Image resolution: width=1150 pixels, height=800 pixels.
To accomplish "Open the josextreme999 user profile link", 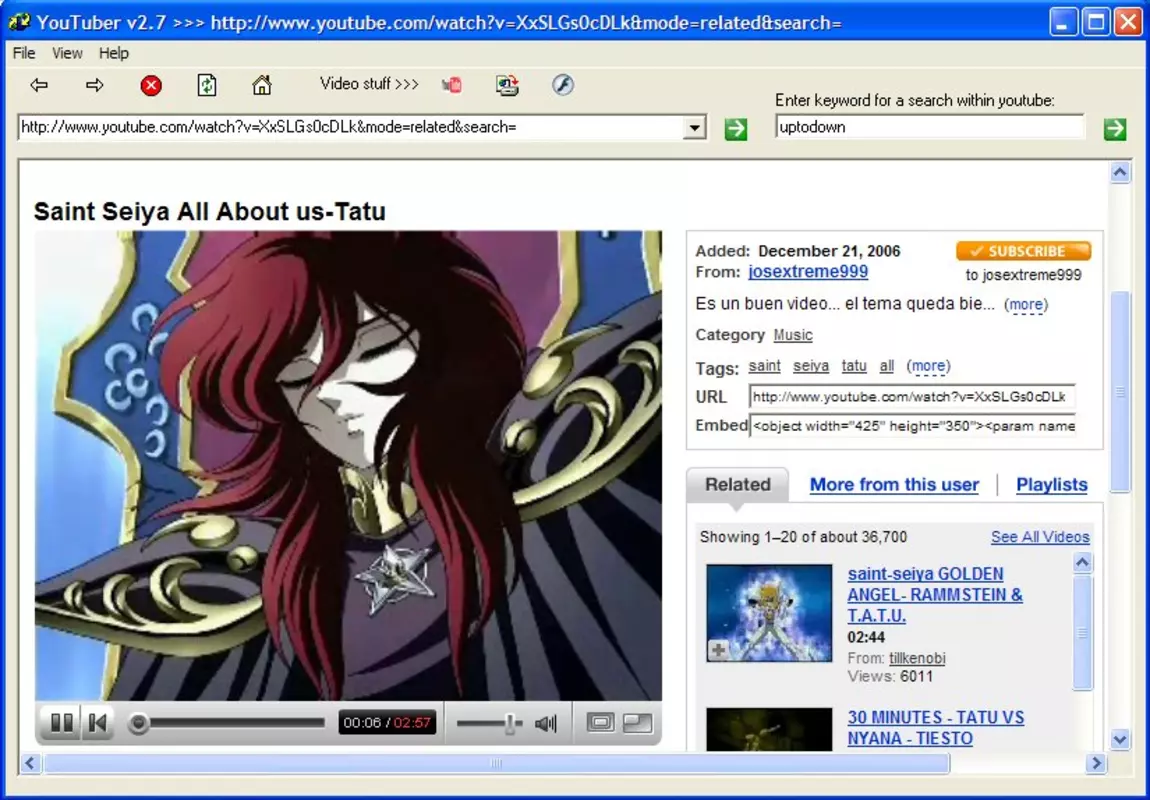I will tap(807, 272).
